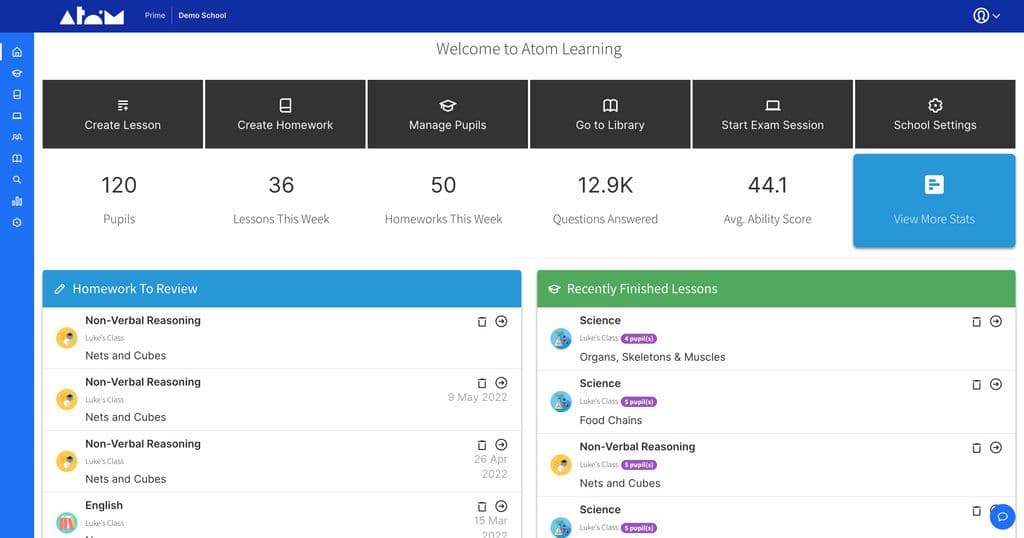Select the people group icon in sidebar
The width and height of the screenshot is (1024, 538).
tap(17, 137)
